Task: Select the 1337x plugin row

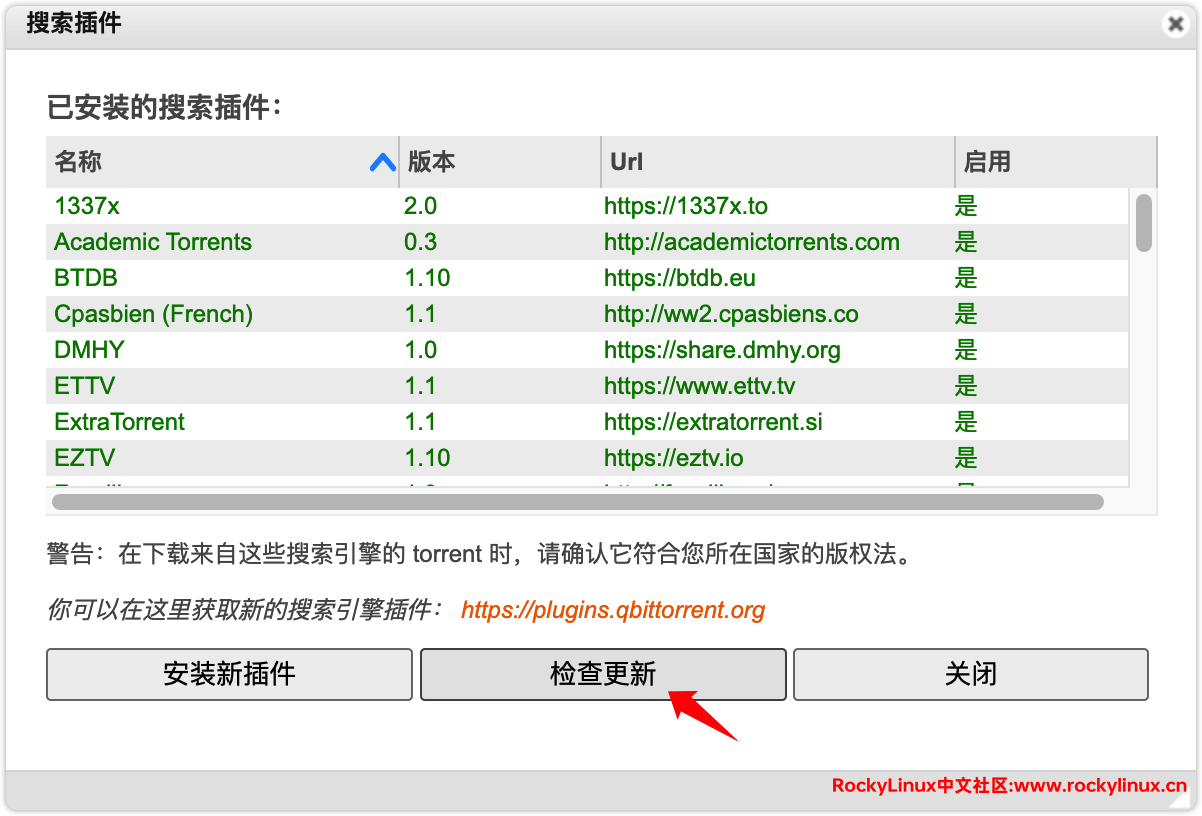Action: tap(87, 206)
